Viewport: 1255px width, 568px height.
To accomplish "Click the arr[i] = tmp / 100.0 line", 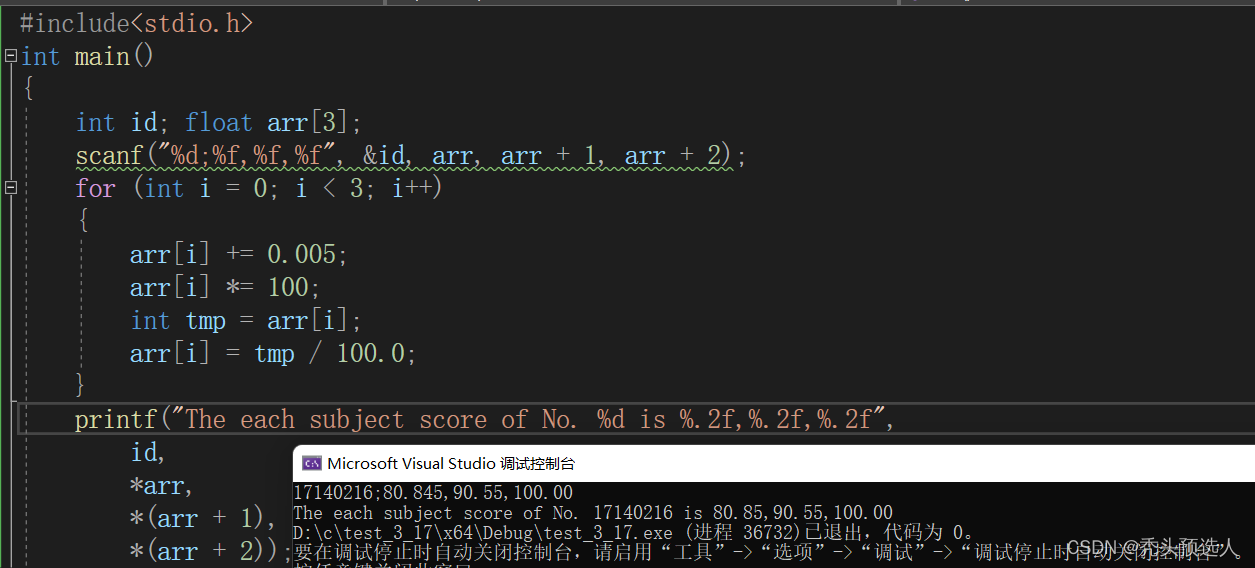I will [273, 353].
